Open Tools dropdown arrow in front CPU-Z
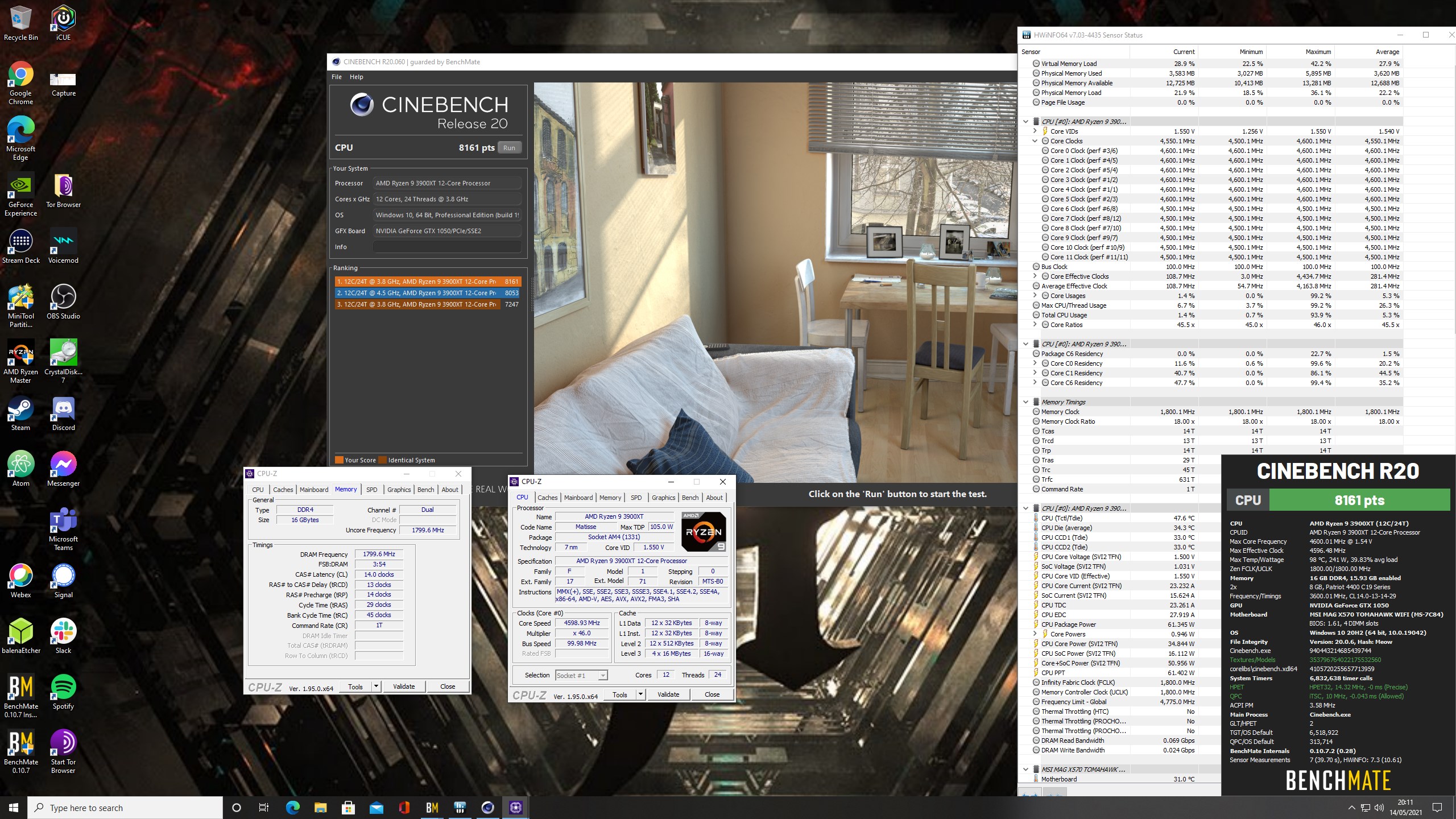The height and width of the screenshot is (819, 1456). coord(640,694)
